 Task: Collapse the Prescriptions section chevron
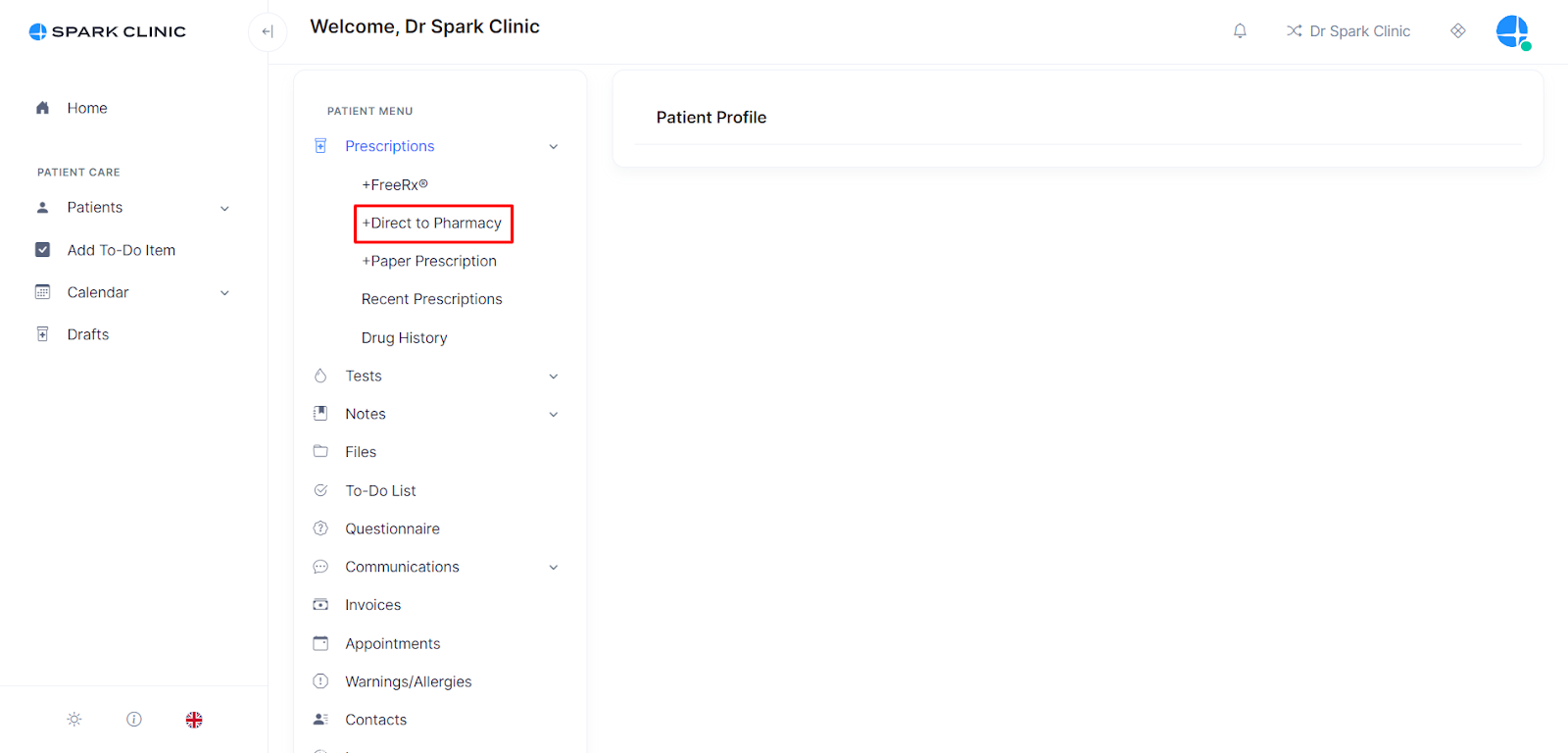554,147
